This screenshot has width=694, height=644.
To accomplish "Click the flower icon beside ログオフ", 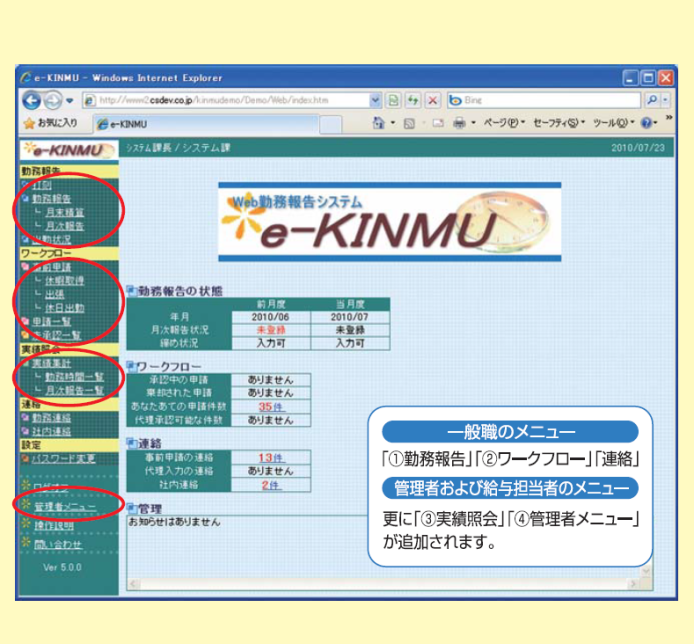I will click(26, 485).
